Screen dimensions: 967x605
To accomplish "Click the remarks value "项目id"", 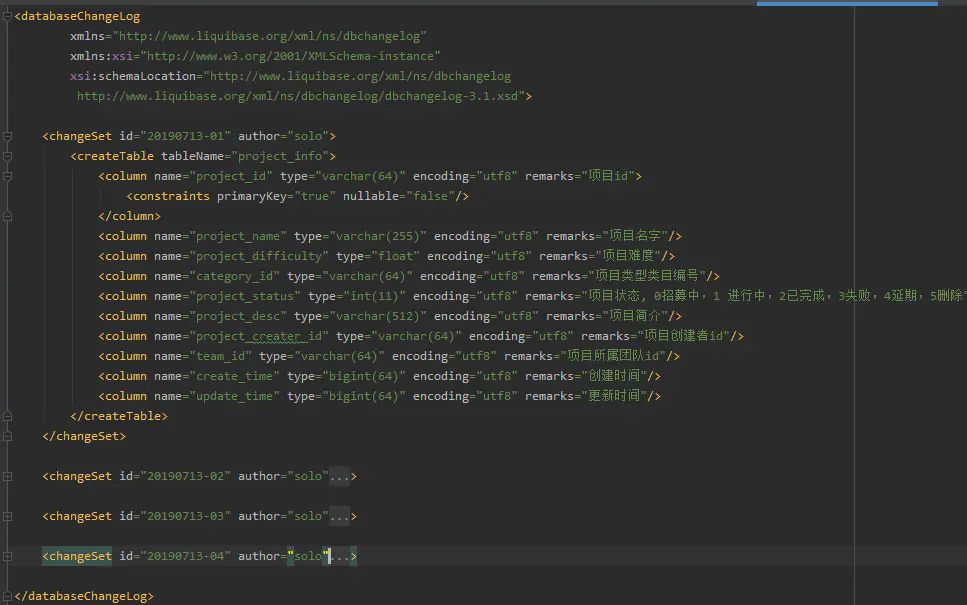I will point(608,176).
